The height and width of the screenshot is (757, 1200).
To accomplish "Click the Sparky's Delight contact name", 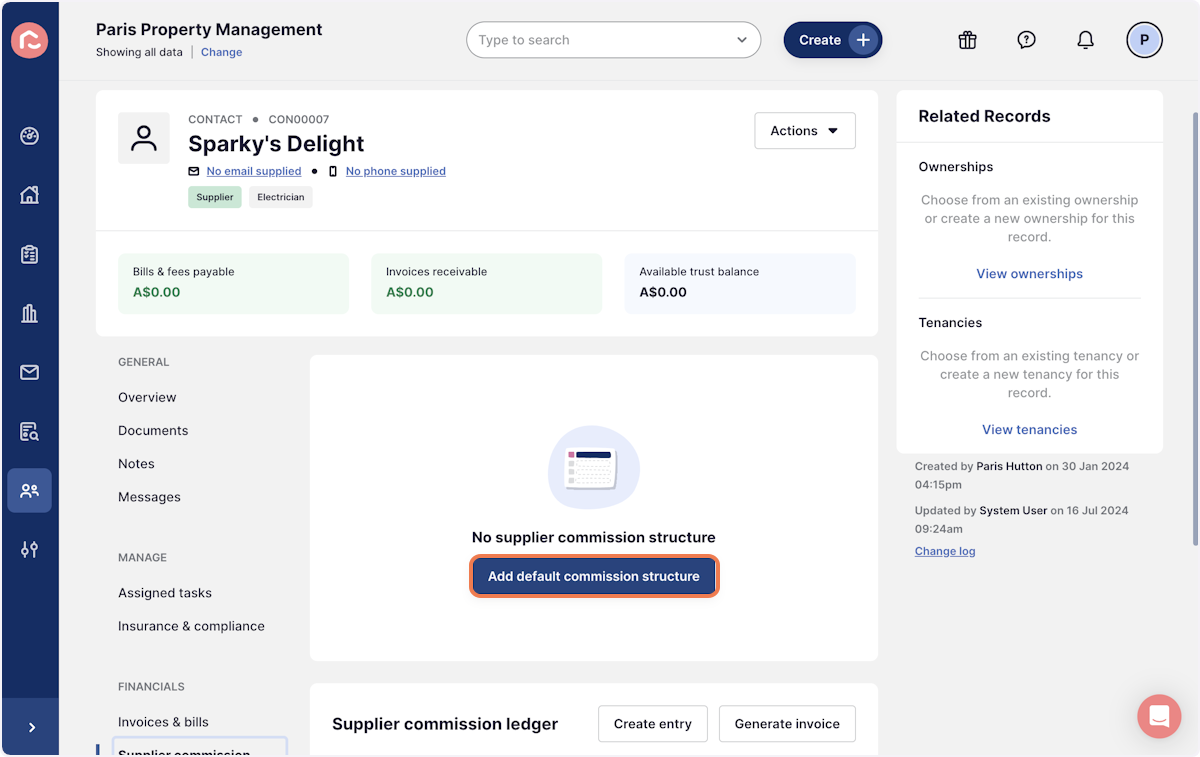I will [276, 143].
